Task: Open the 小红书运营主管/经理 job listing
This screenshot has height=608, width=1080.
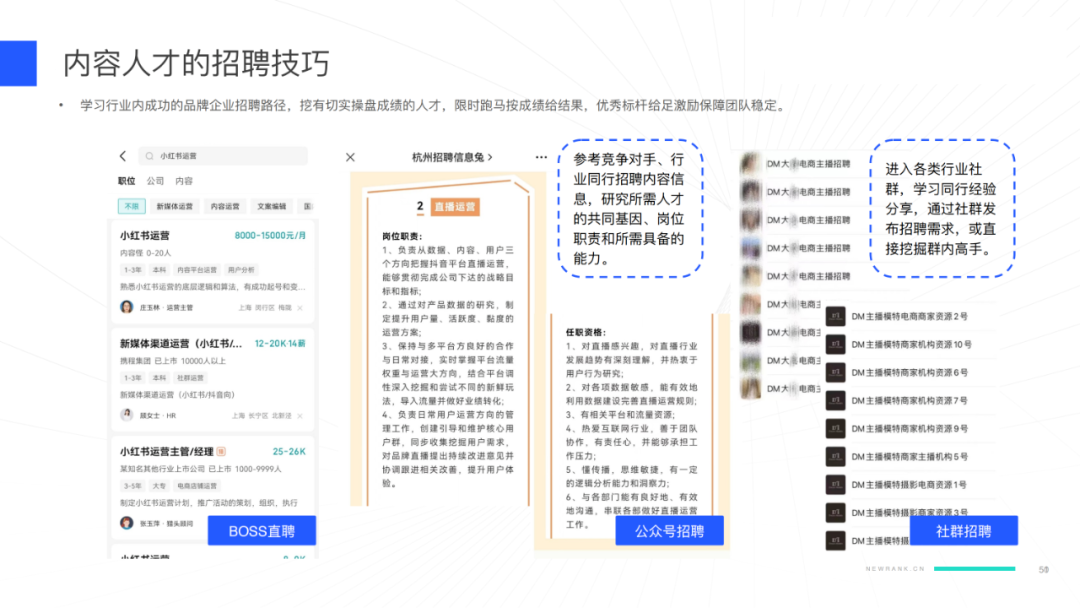Action: click(x=213, y=490)
